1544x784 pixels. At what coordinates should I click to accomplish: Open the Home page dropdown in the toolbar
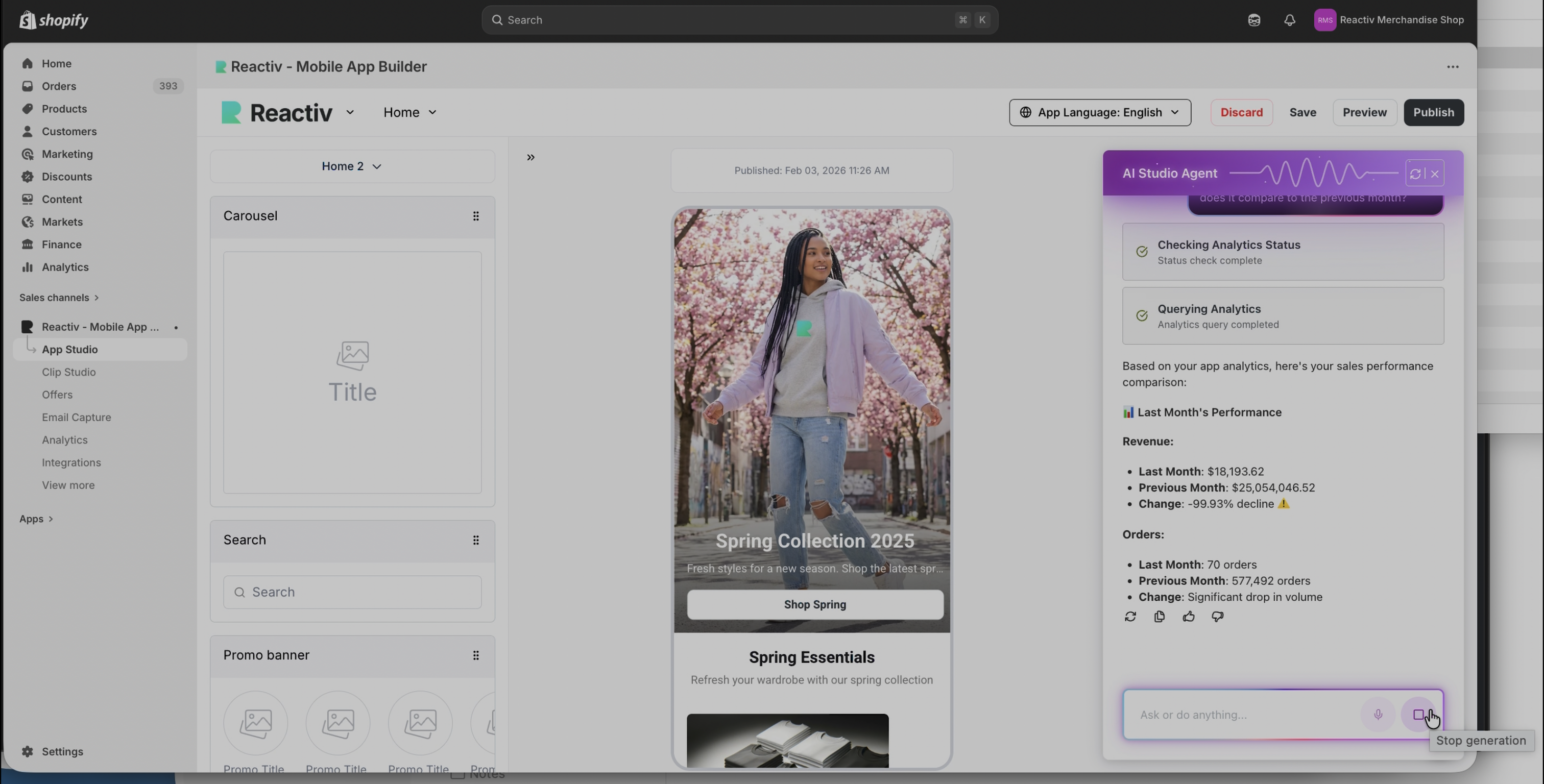click(x=410, y=113)
